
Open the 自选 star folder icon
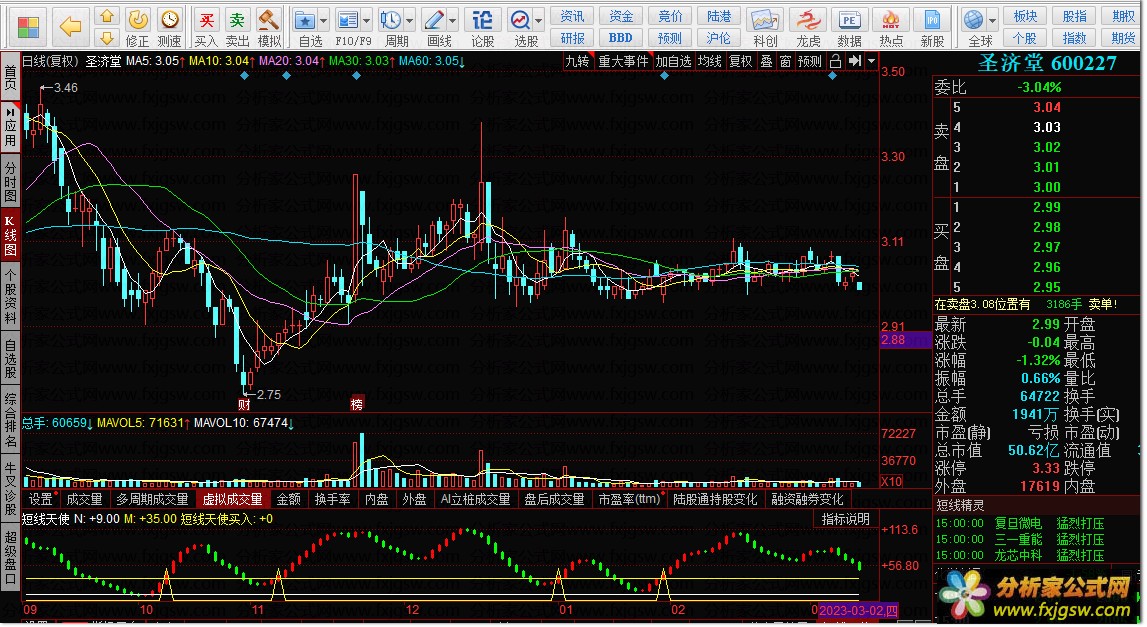tap(306, 20)
